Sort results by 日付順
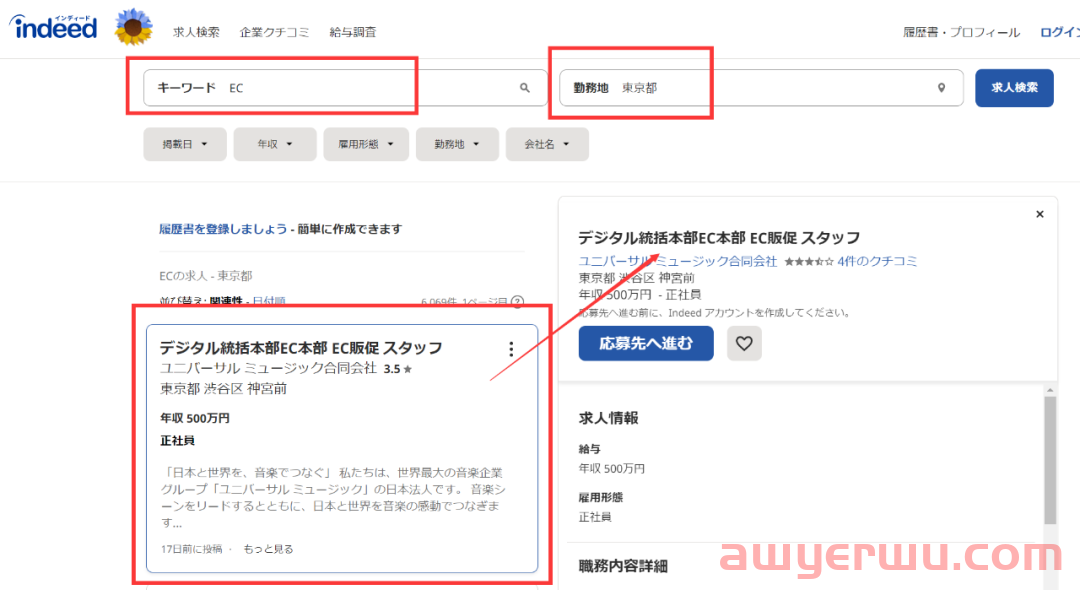Viewport: 1080px width, 590px height. click(269, 302)
